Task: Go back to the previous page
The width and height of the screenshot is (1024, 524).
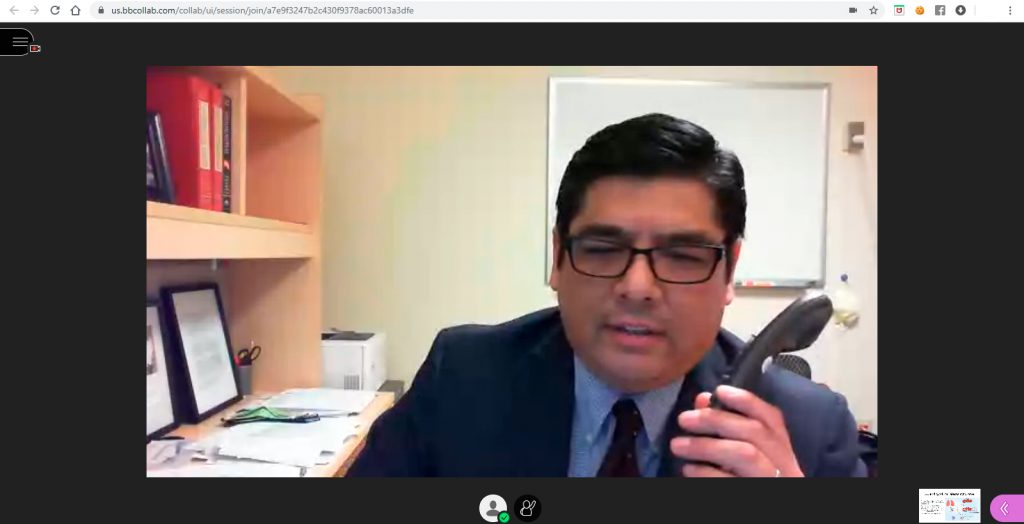Action: [x=14, y=10]
